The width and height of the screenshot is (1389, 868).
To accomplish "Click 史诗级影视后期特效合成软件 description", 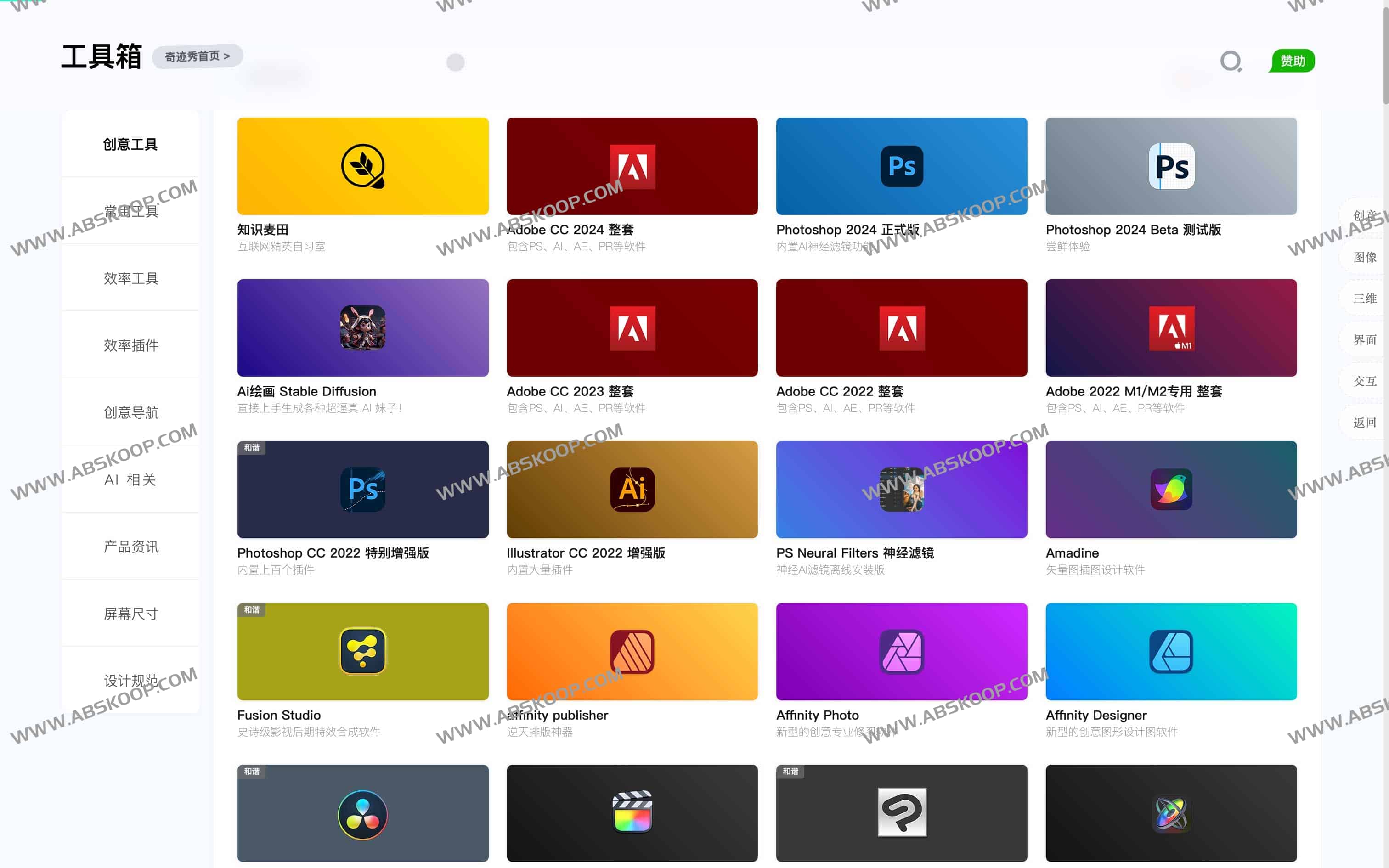I will click(309, 732).
